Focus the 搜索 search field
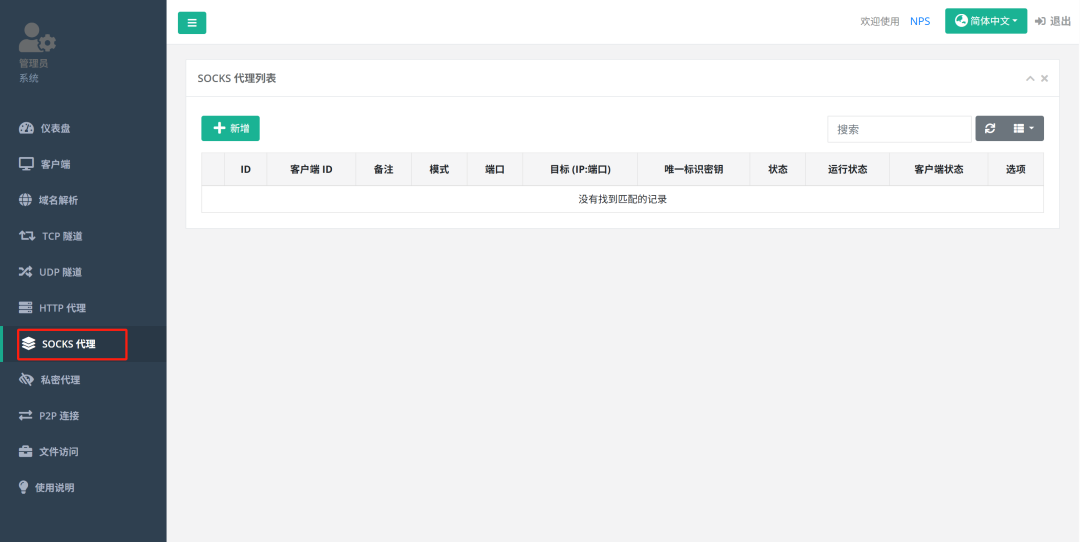The height and width of the screenshot is (542, 1080). [x=899, y=129]
